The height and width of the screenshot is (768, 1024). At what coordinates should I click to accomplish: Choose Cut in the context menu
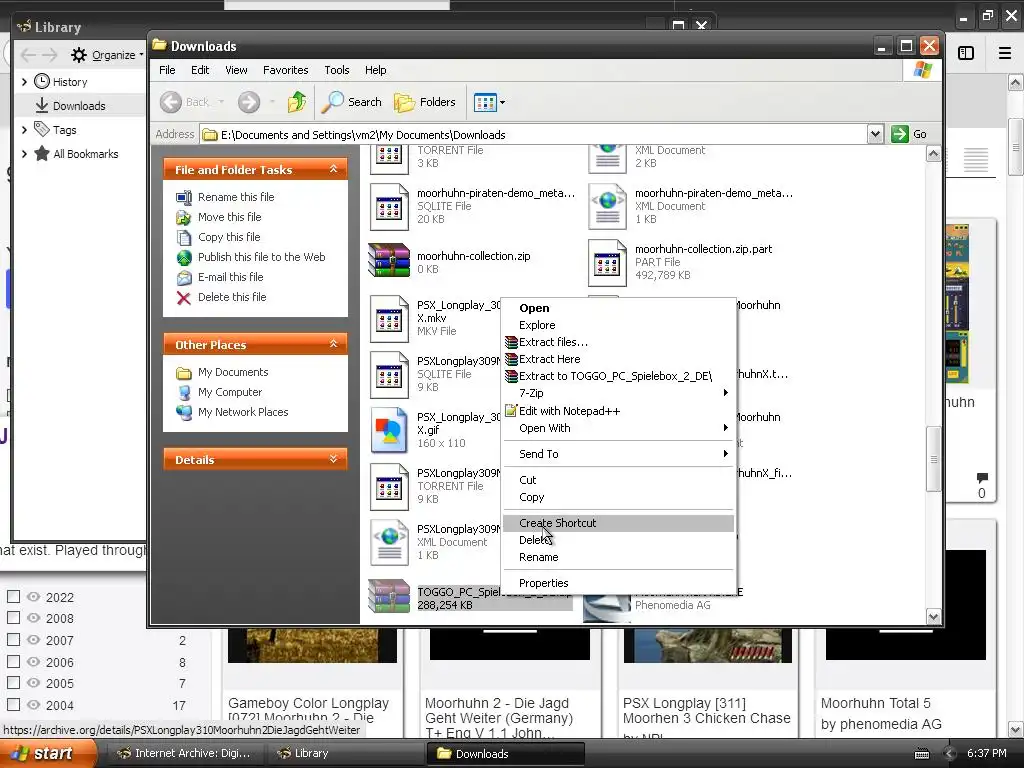pos(618,480)
